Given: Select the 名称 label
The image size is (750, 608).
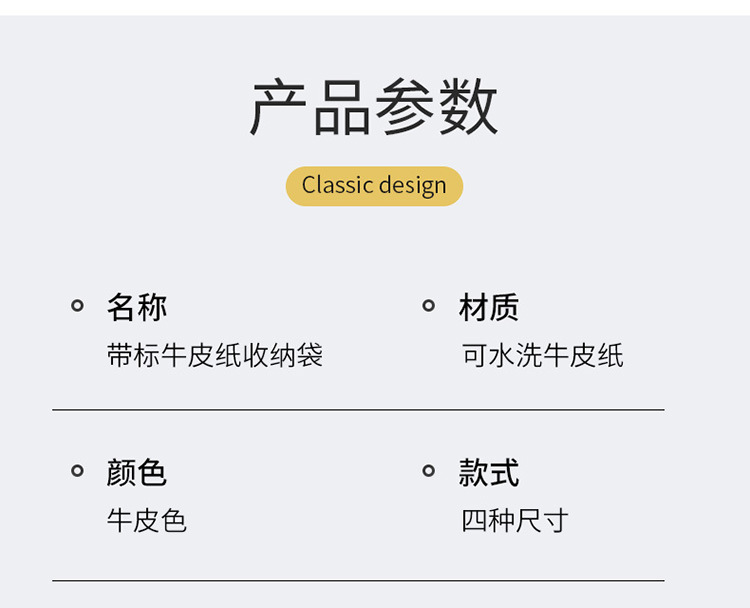Looking at the screenshot, I should 137,307.
